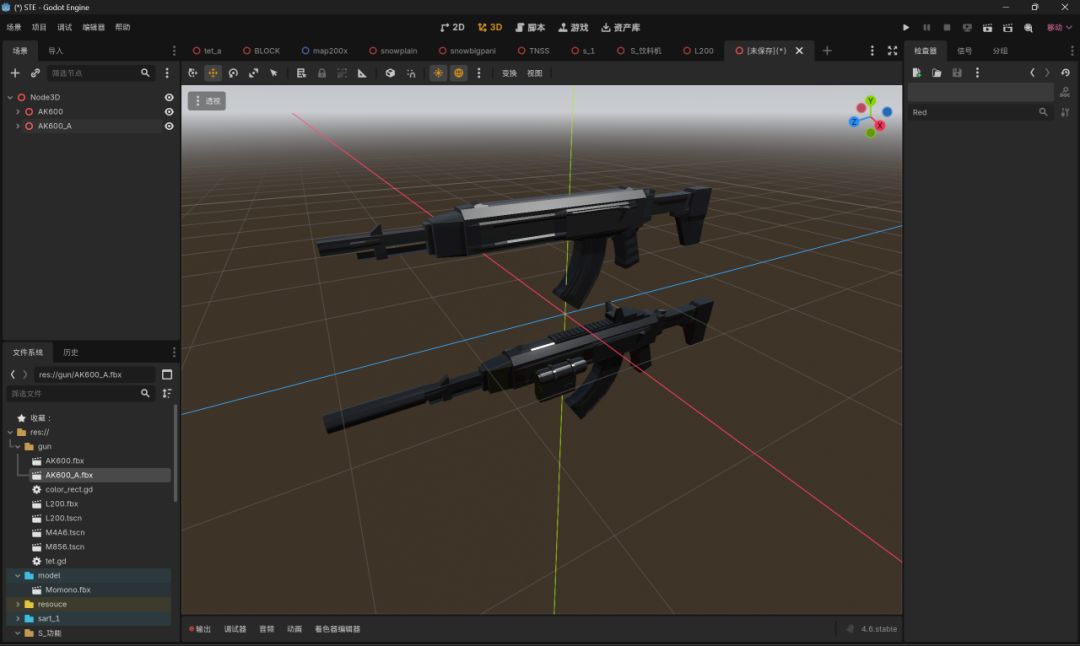Expand the AK600_A node in scene tree
1080x646 pixels.
point(17,126)
